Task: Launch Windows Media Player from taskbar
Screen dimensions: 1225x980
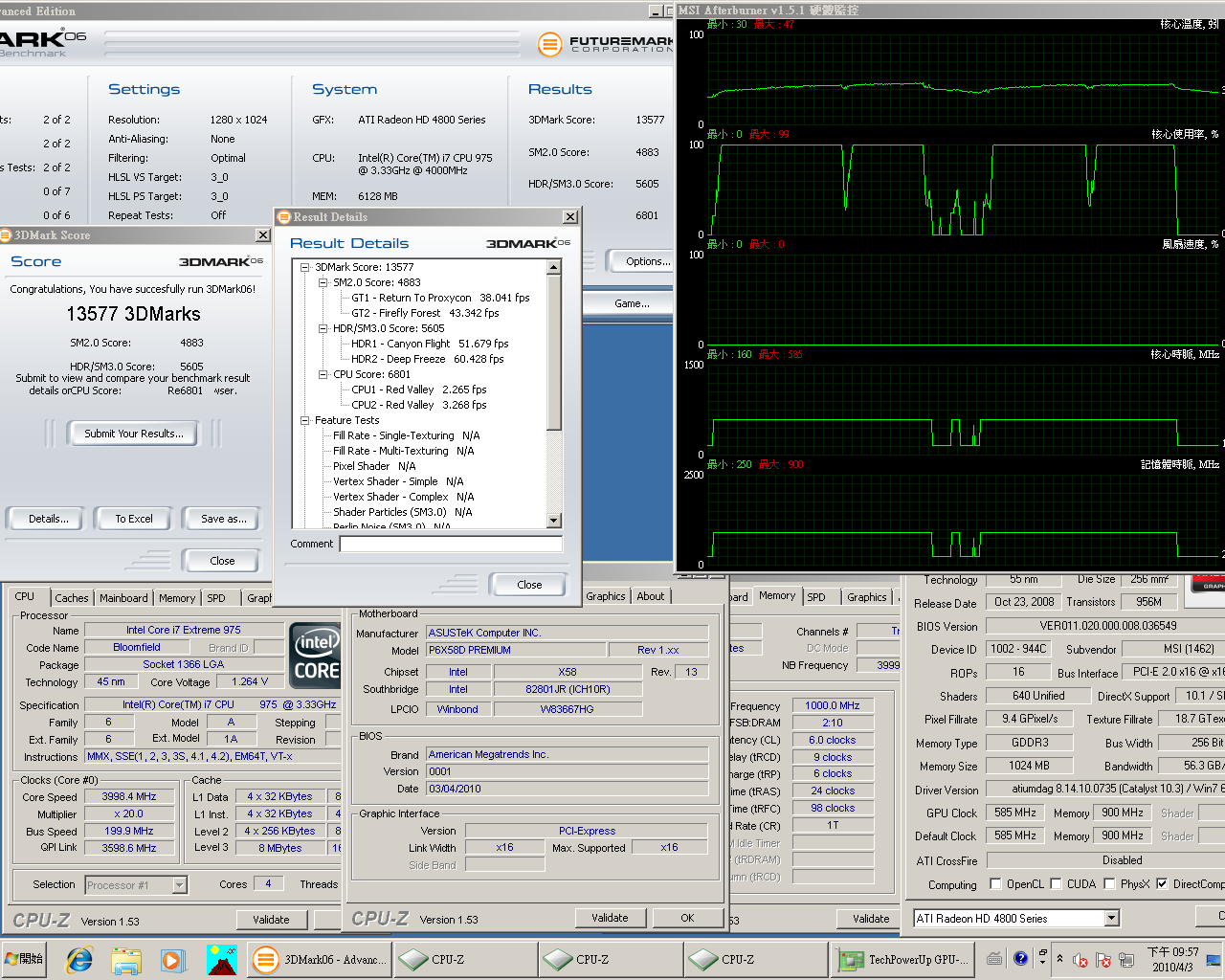Action: (x=172, y=959)
